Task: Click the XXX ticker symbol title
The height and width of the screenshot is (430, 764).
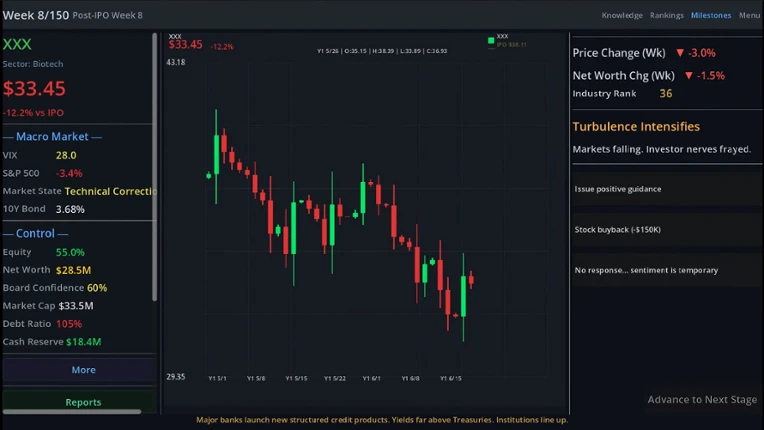Action: [x=17, y=44]
